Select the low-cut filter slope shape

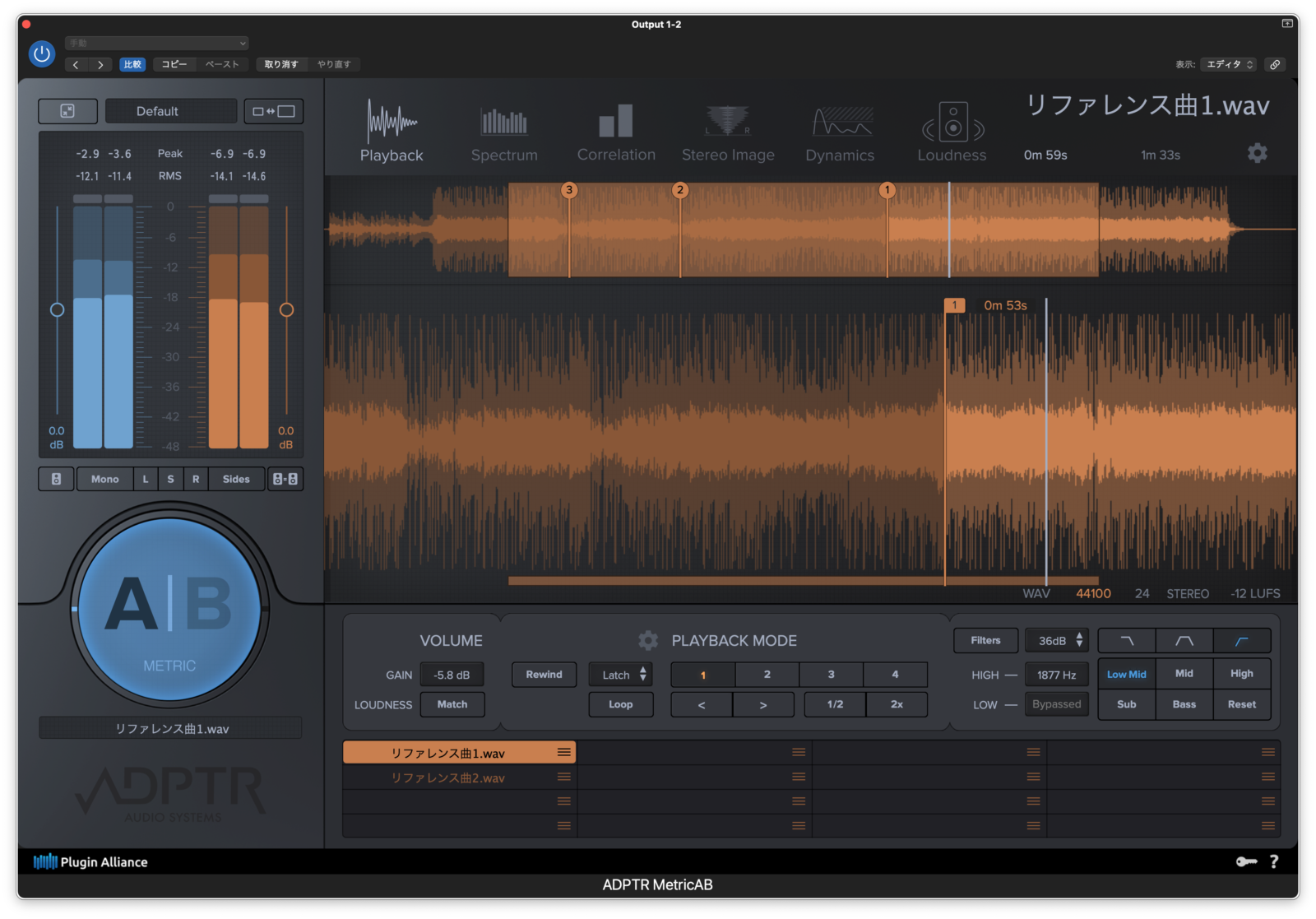click(1242, 640)
